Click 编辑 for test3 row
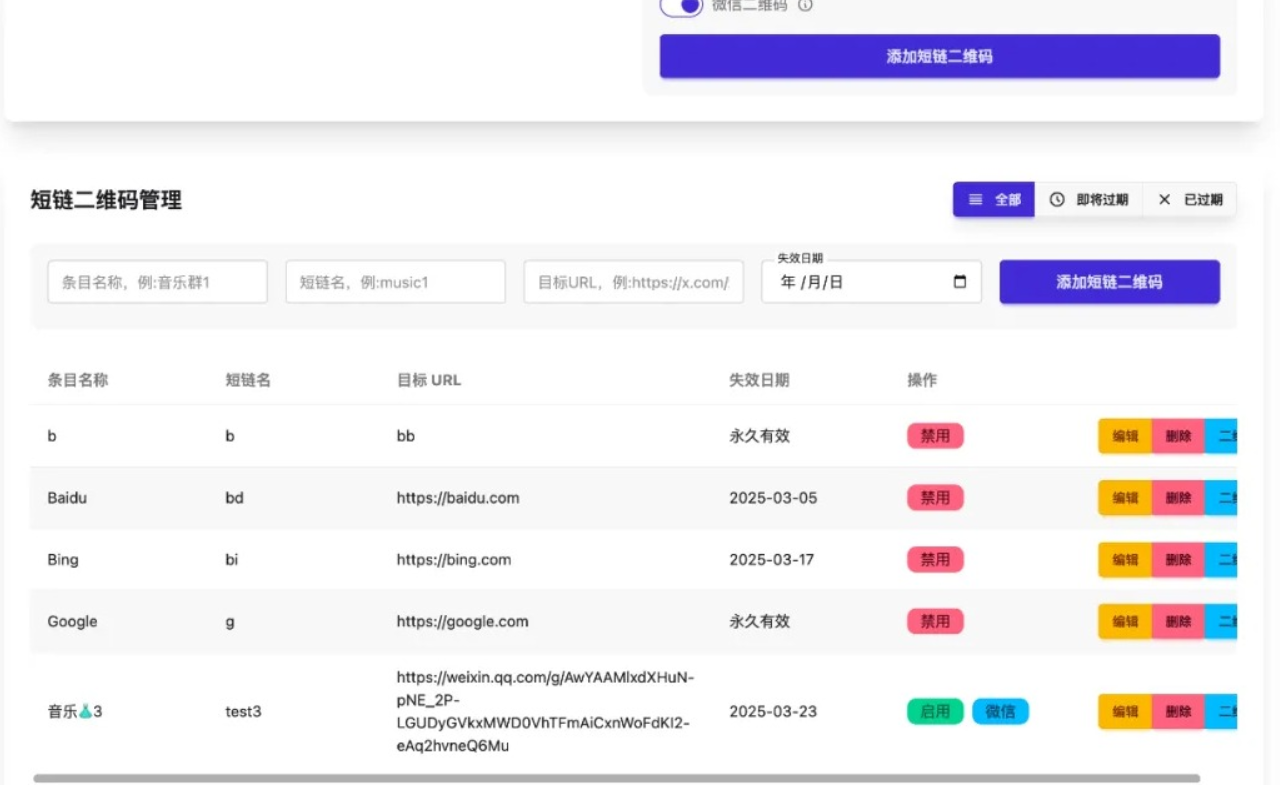This screenshot has width=1280, height=785. (x=1125, y=711)
